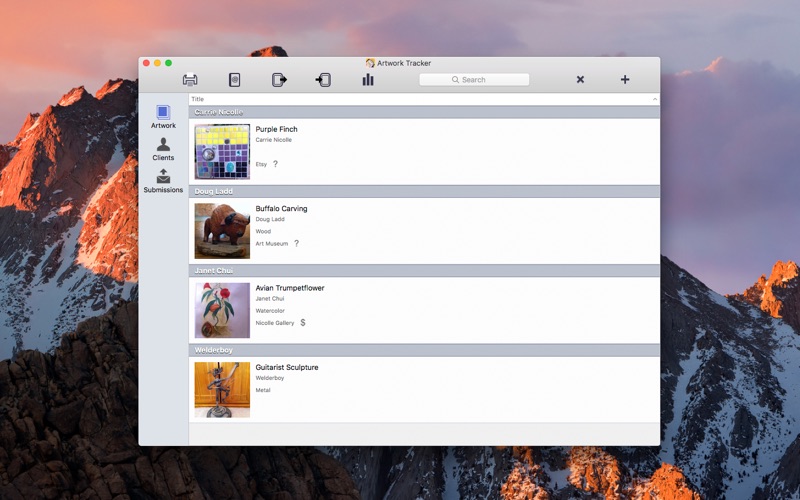Image resolution: width=800 pixels, height=500 pixels.
Task: Select Artwork in the sidebar
Action: (x=163, y=117)
